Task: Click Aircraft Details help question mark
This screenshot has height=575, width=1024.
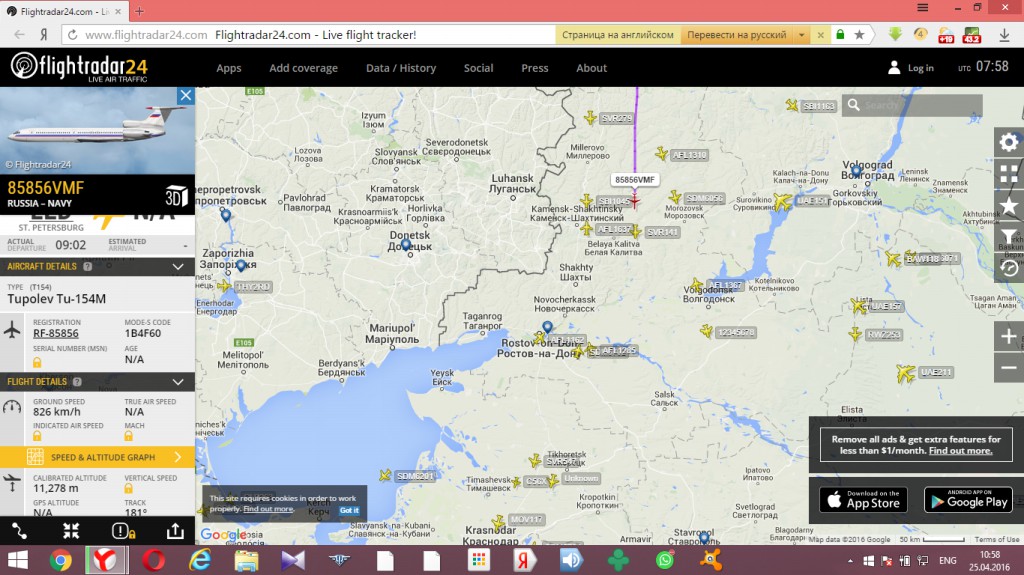Action: click(x=88, y=267)
